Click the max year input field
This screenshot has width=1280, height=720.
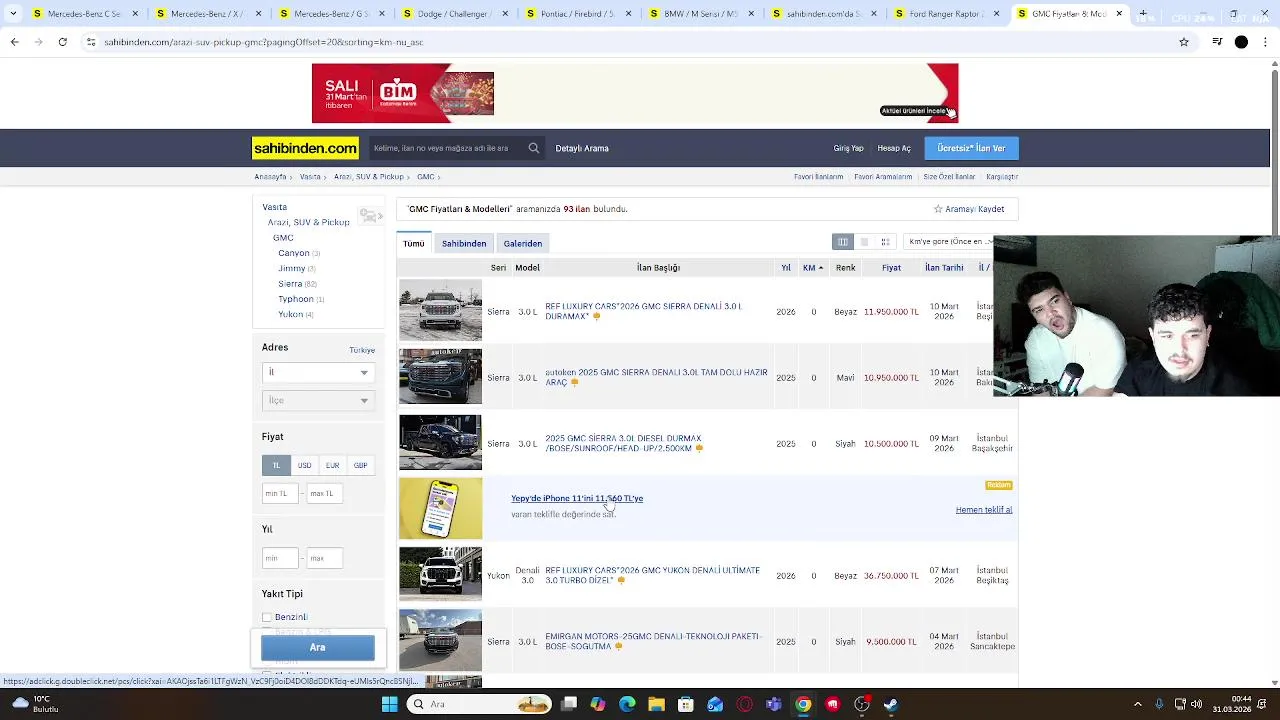click(x=323, y=558)
